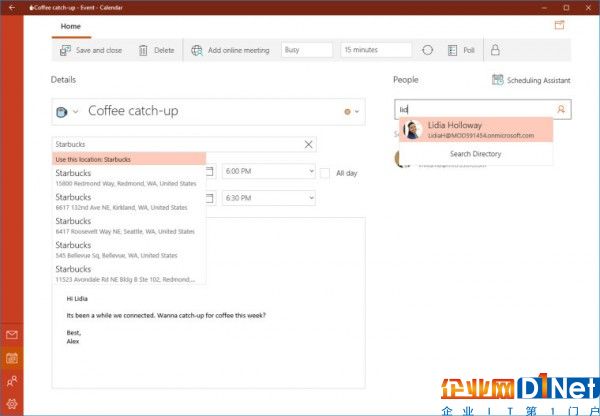The width and height of the screenshot is (600, 416).
Task: Select Starbucks on Roosevelt Way NE, Seattle
Action: [129, 226]
